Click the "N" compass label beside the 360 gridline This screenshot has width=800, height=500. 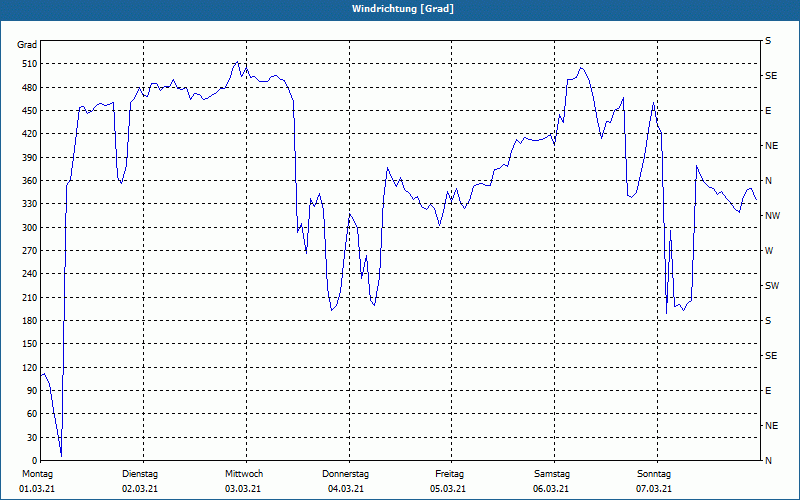coord(769,181)
